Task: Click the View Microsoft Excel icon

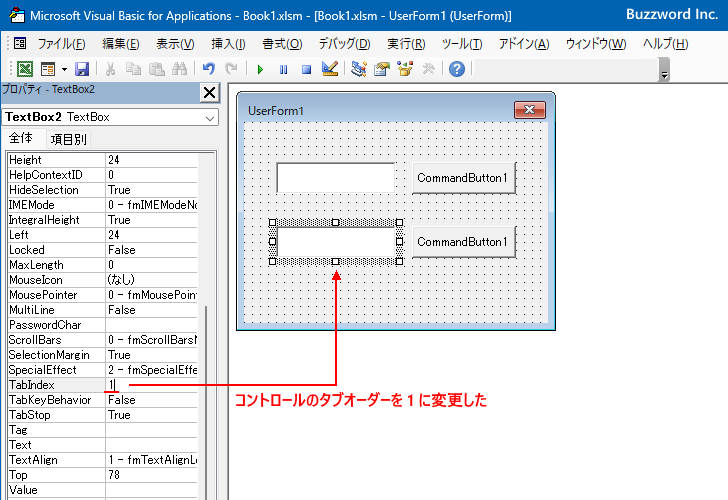Action: click(x=24, y=69)
